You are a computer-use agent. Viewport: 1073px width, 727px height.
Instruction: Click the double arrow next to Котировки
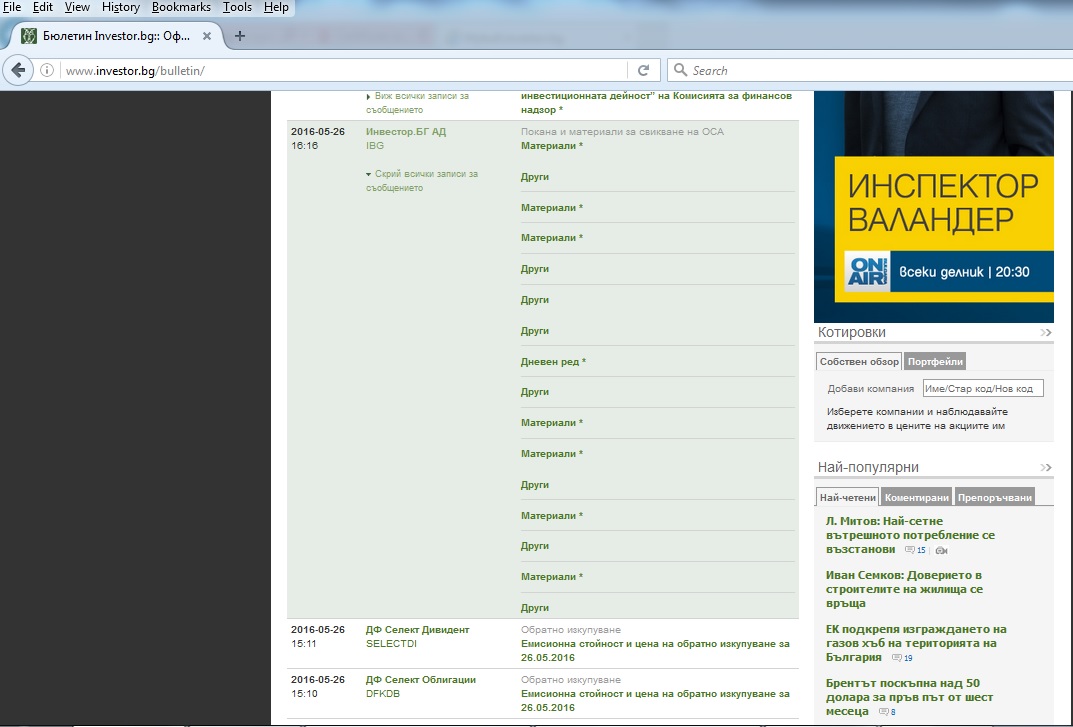tap(1046, 333)
